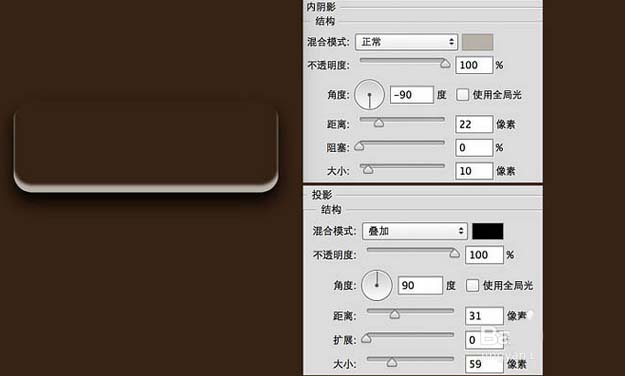Viewport: 625px width, 376px height.
Task: Enable global light for drop shadow
Action: pos(472,285)
